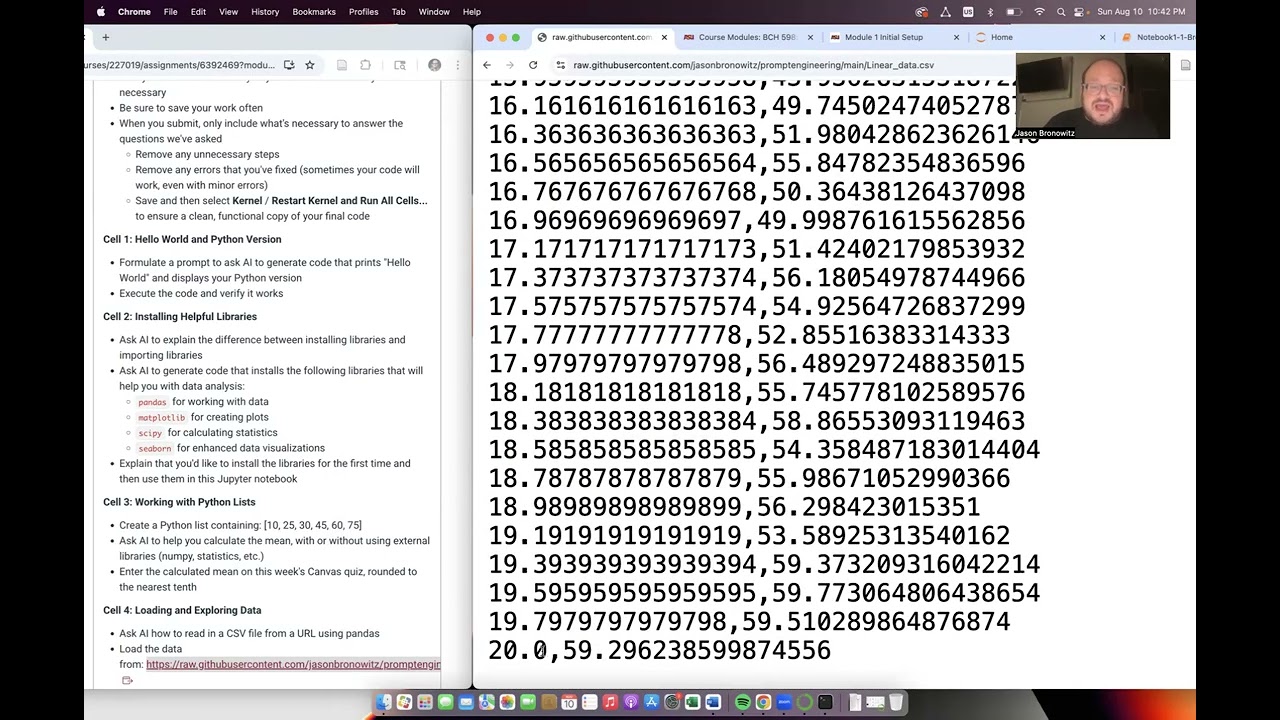Close the Home tab
1280x720 pixels.
click(1102, 37)
